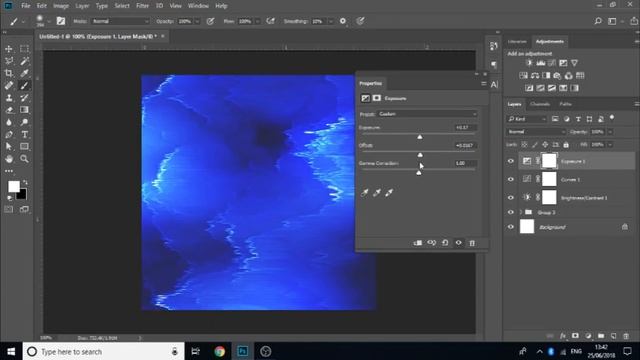Add a Levels adjustment from Adjustments panel
640x360 pixels.
pos(541,63)
